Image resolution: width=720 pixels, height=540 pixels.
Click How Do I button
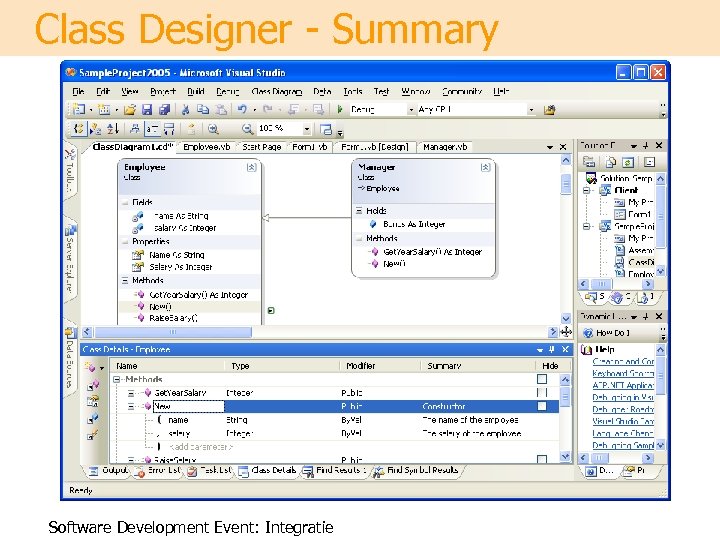coord(607,333)
